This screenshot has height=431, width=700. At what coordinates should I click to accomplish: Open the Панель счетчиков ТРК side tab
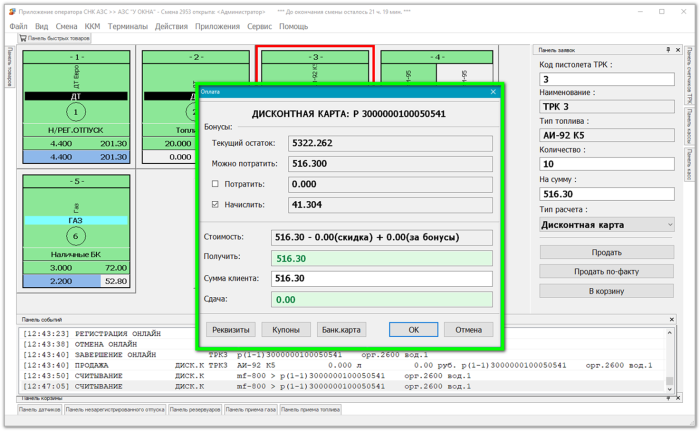[x=690, y=75]
